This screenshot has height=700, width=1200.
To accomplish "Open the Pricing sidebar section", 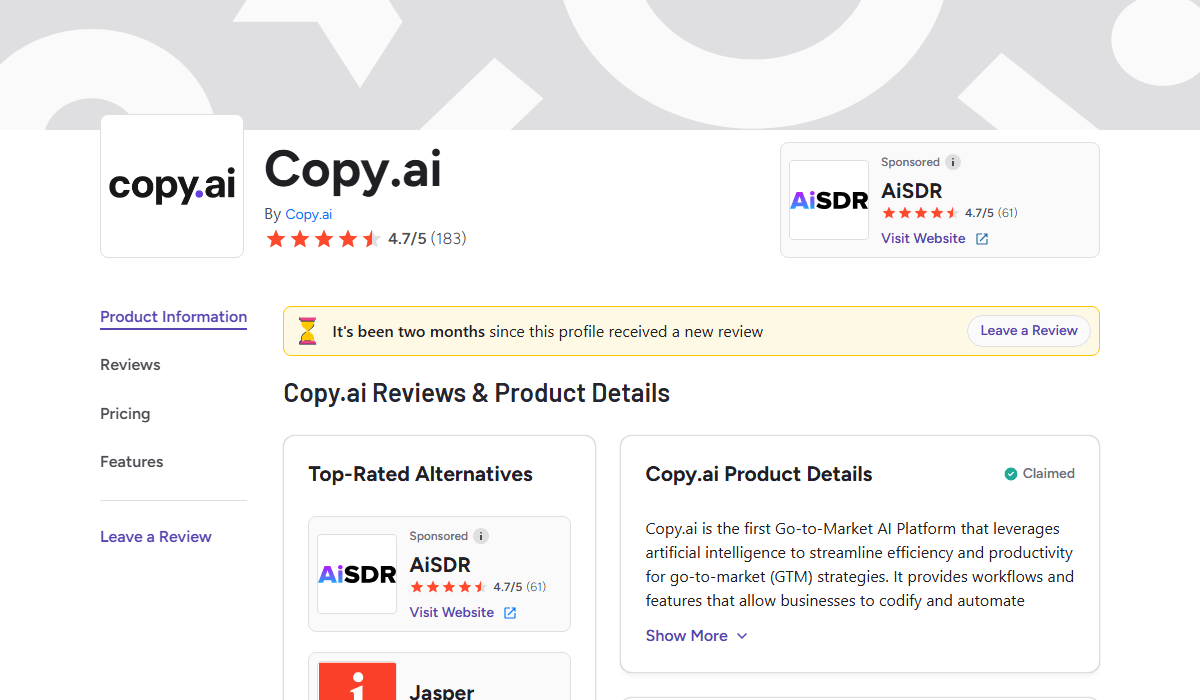I will pos(125,414).
